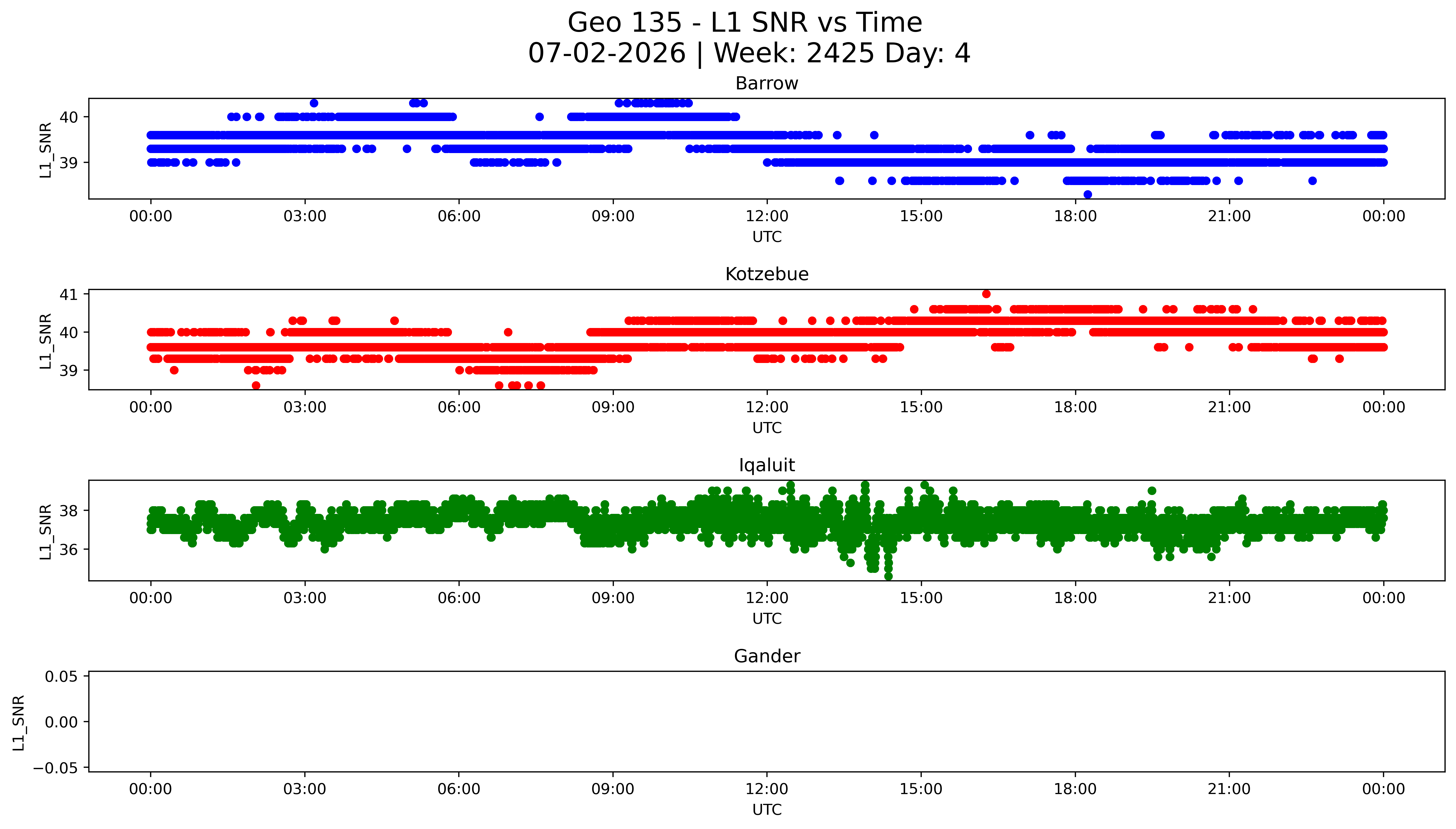1456x829 pixels.
Task: Click the 0.05 y-tick on Gander plot
Action: pos(62,676)
